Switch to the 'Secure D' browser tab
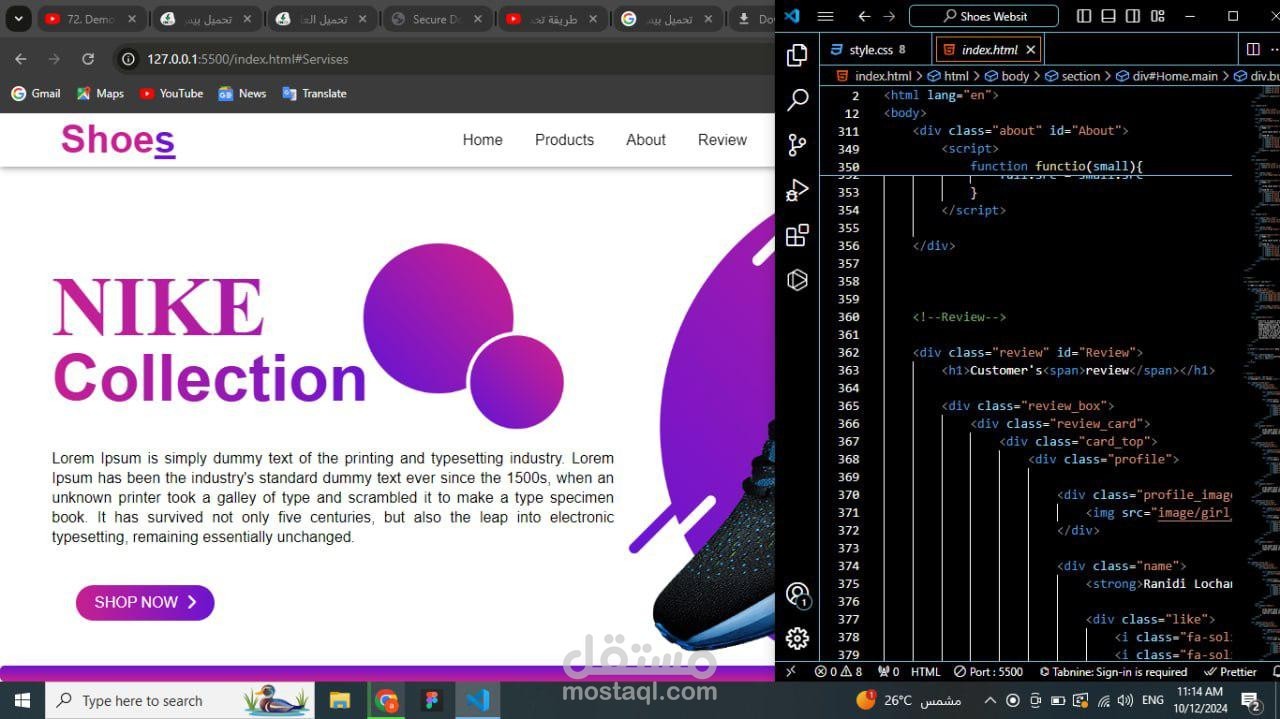This screenshot has height=719, width=1280. [438, 19]
